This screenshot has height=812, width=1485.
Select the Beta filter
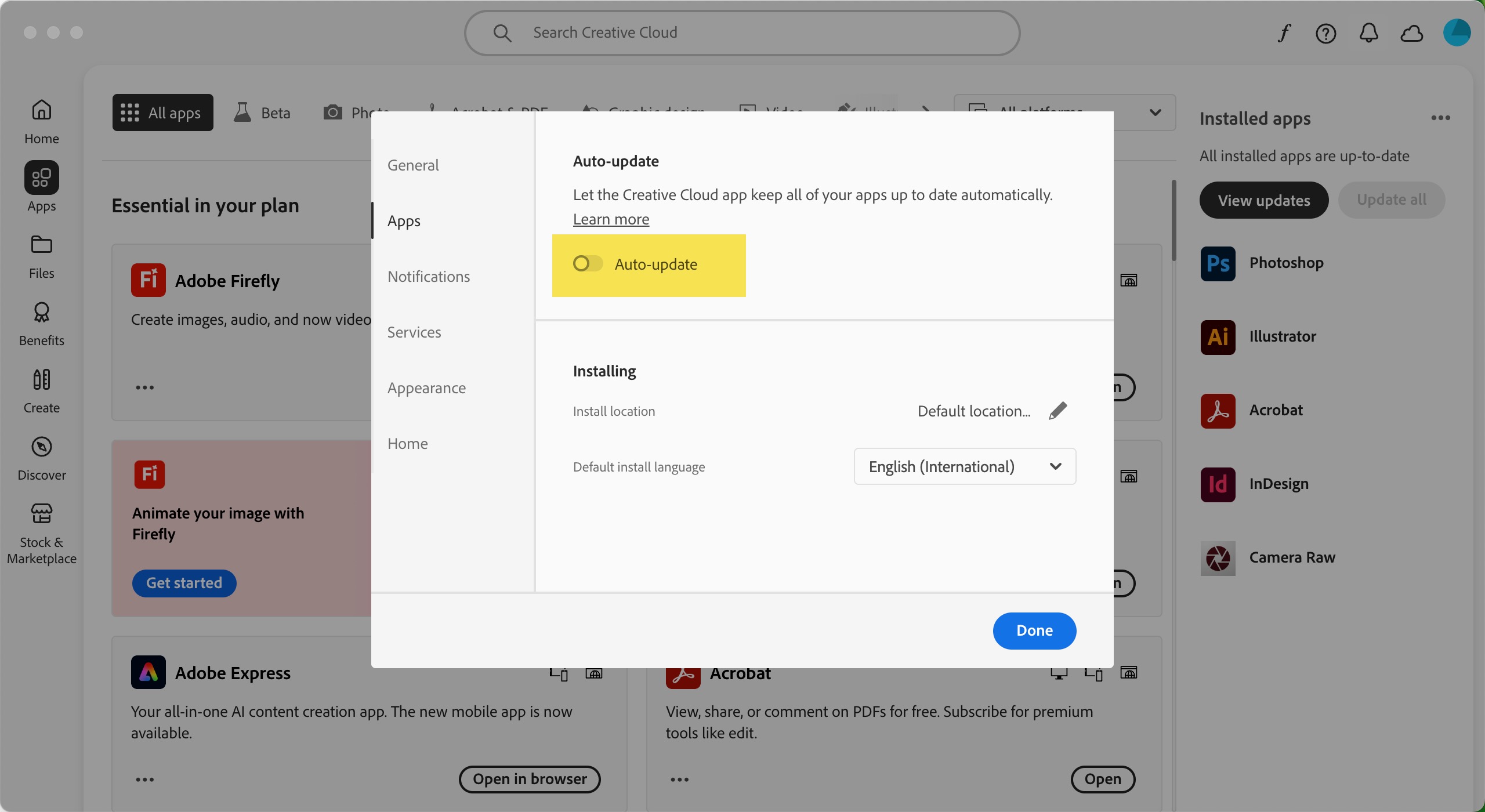[262, 113]
